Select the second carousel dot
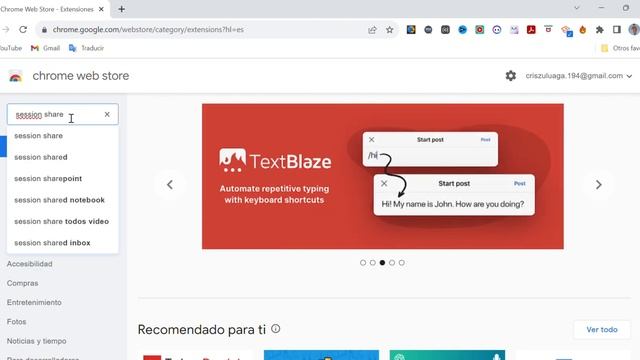 (x=373, y=262)
